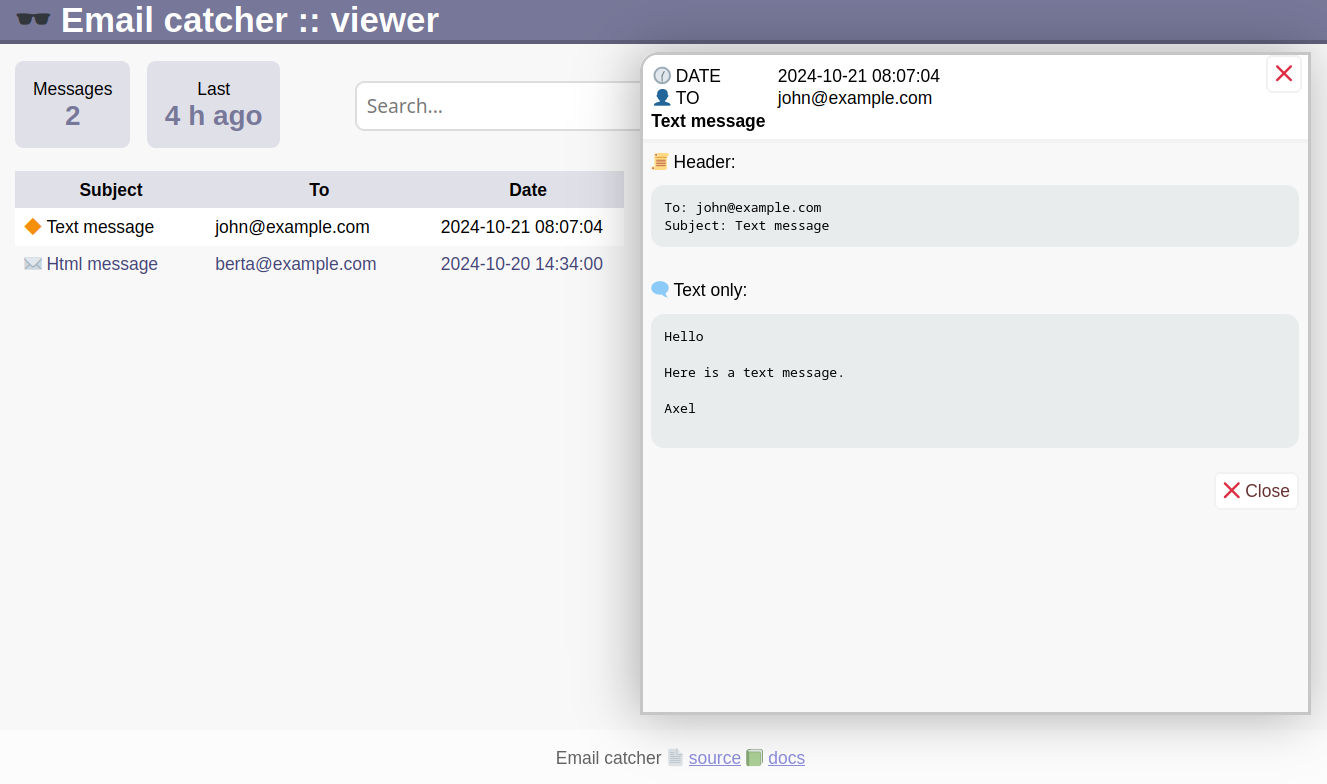Close the message panel with top X
Screen dimensions: 1327x784
click(x=1284, y=74)
